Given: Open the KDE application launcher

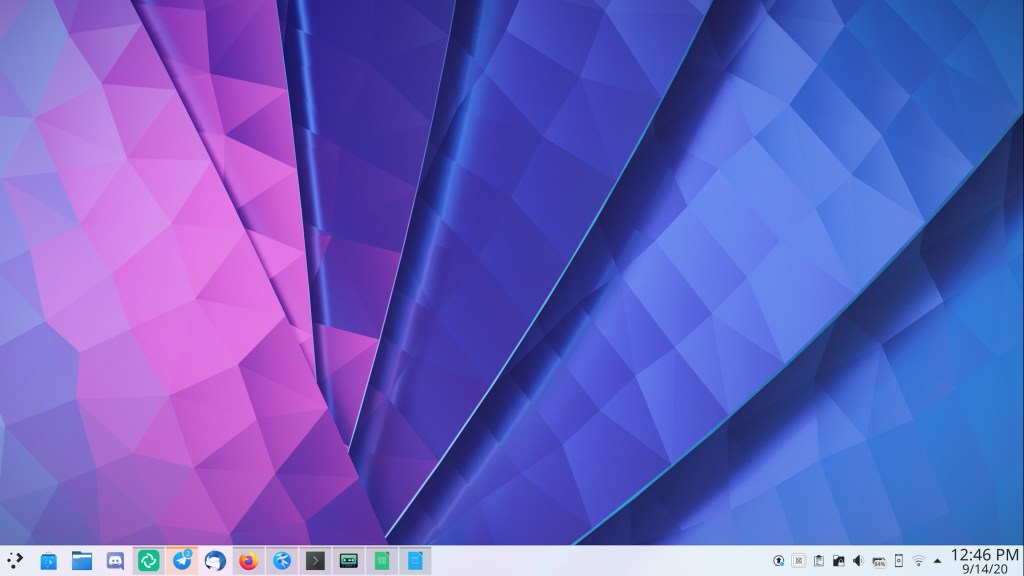Looking at the screenshot, I should (14, 561).
